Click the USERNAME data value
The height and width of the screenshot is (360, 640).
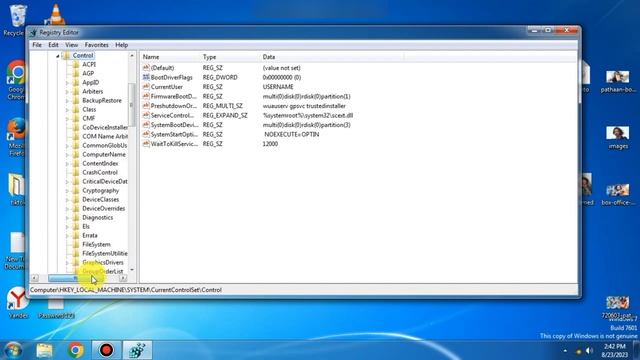(x=278, y=87)
